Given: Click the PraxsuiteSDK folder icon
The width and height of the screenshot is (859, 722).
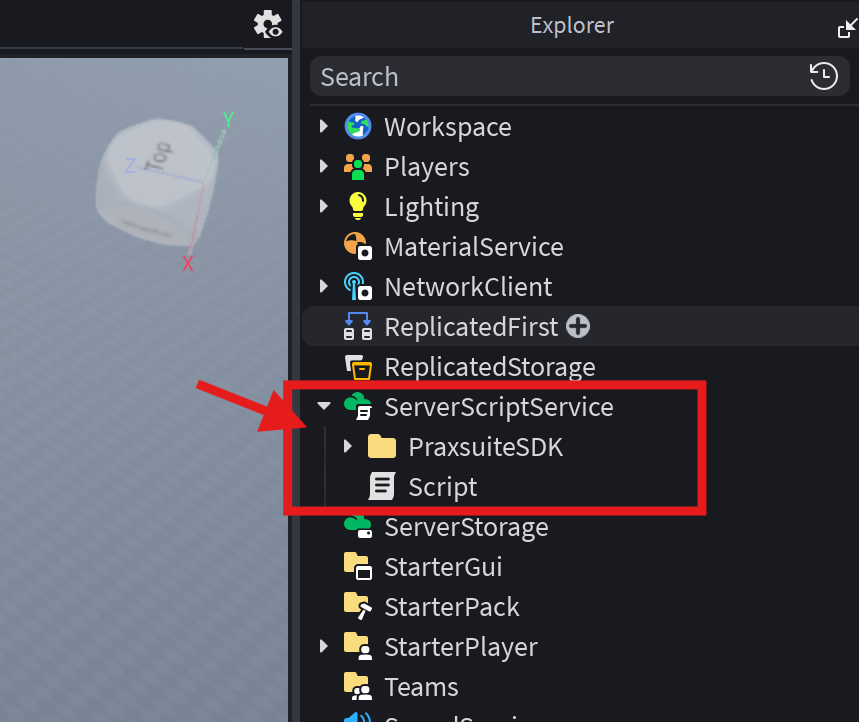Looking at the screenshot, I should tap(382, 446).
